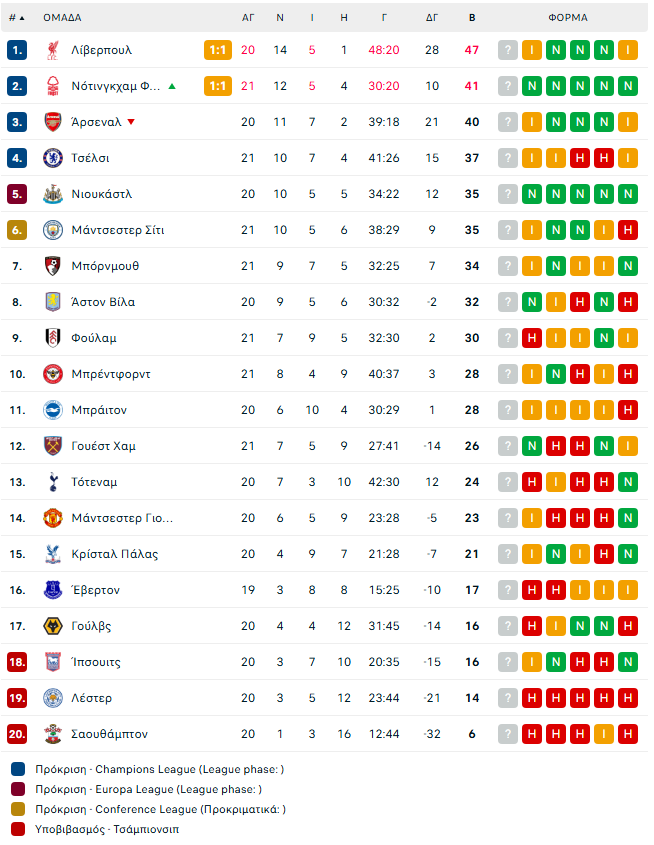Sort standings by the ΑΓ column header
The image size is (654, 845).
click(248, 18)
